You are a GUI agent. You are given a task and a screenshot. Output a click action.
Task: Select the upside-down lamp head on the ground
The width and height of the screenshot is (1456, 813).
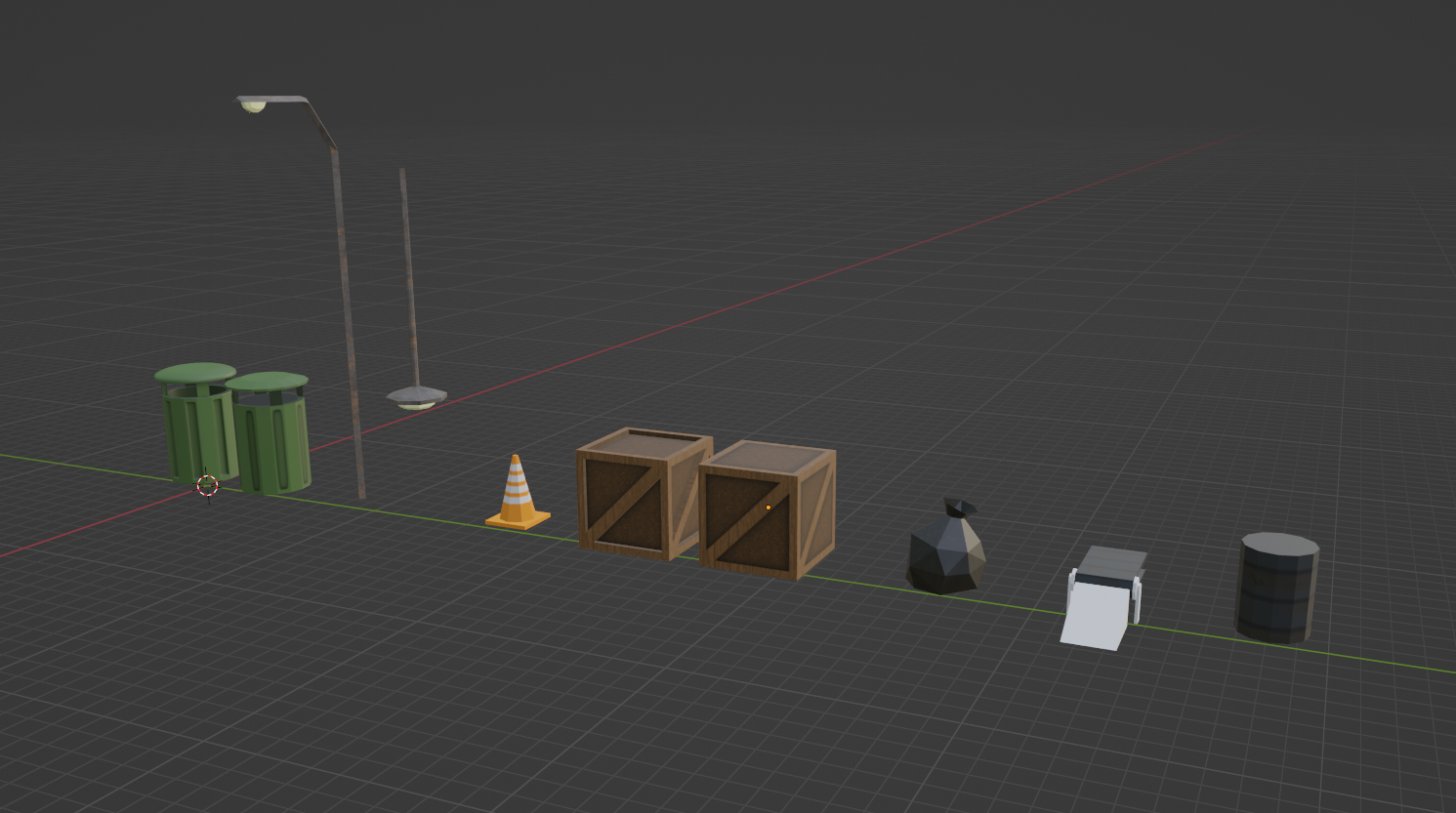click(417, 397)
